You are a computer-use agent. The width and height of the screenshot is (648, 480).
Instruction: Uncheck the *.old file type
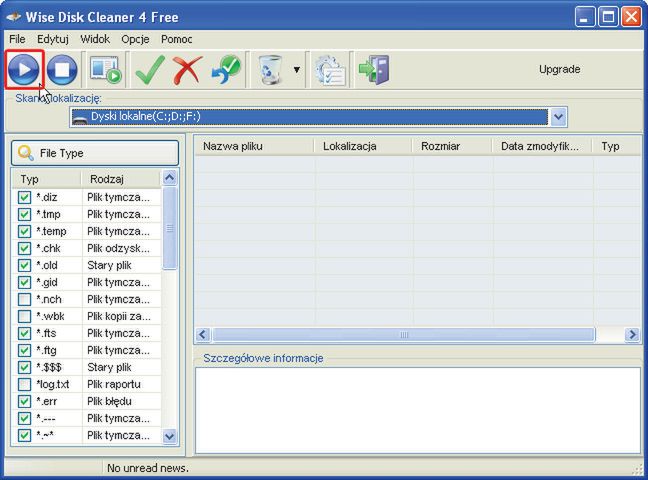[24, 265]
